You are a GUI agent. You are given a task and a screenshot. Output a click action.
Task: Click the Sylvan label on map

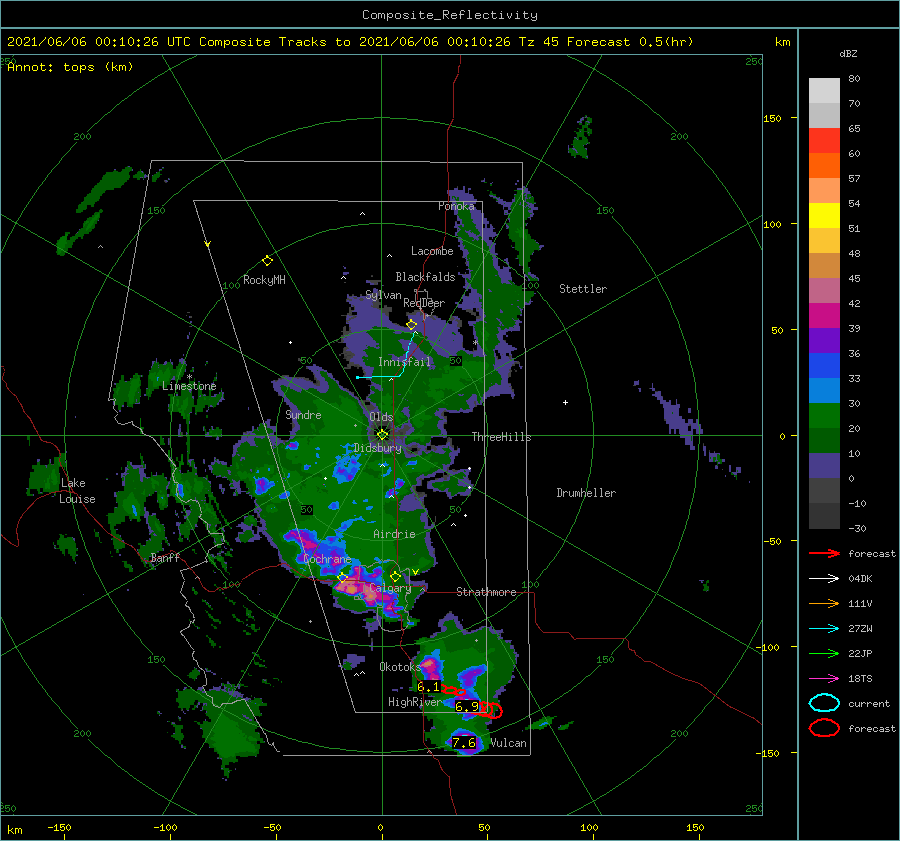pos(383,295)
